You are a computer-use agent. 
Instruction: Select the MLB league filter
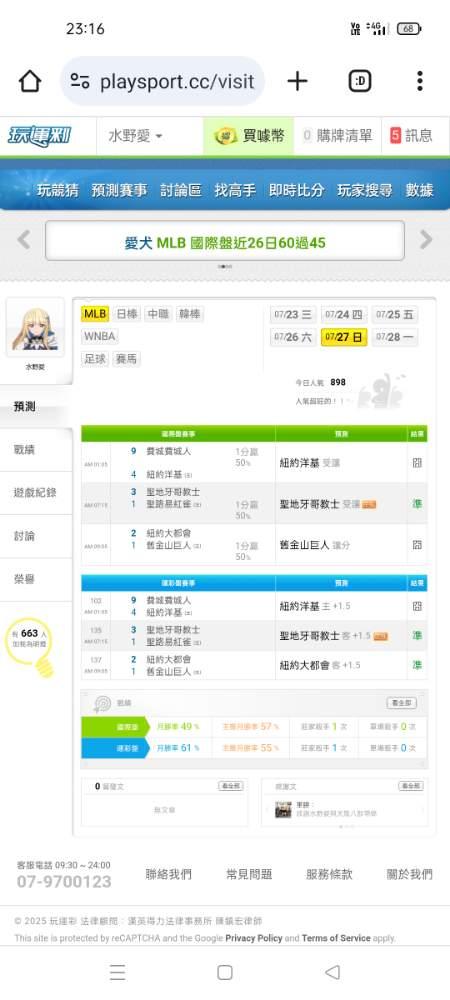[x=95, y=314]
